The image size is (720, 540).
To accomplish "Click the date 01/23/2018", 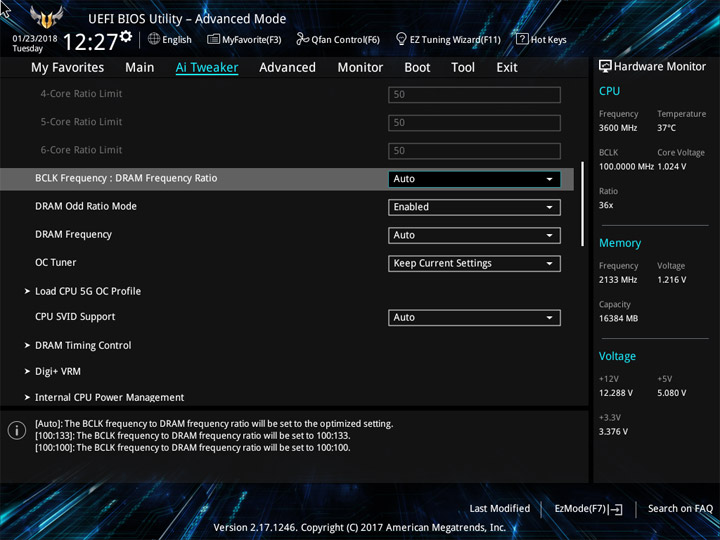I will (x=35, y=39).
